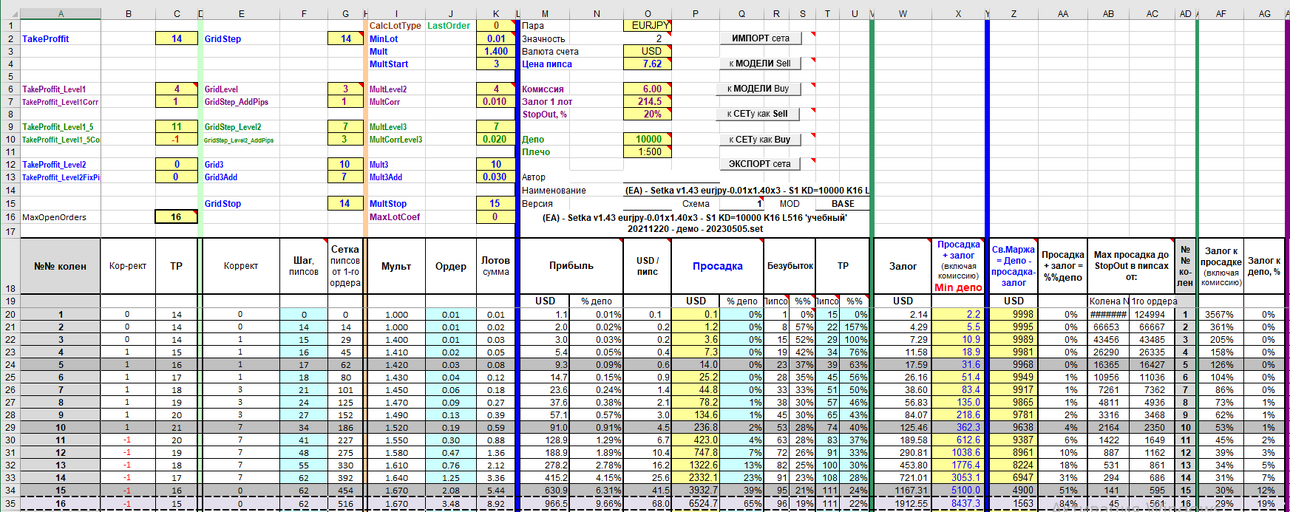1290x512 pixels.
Task: Select column W header
Action: click(903, 13)
